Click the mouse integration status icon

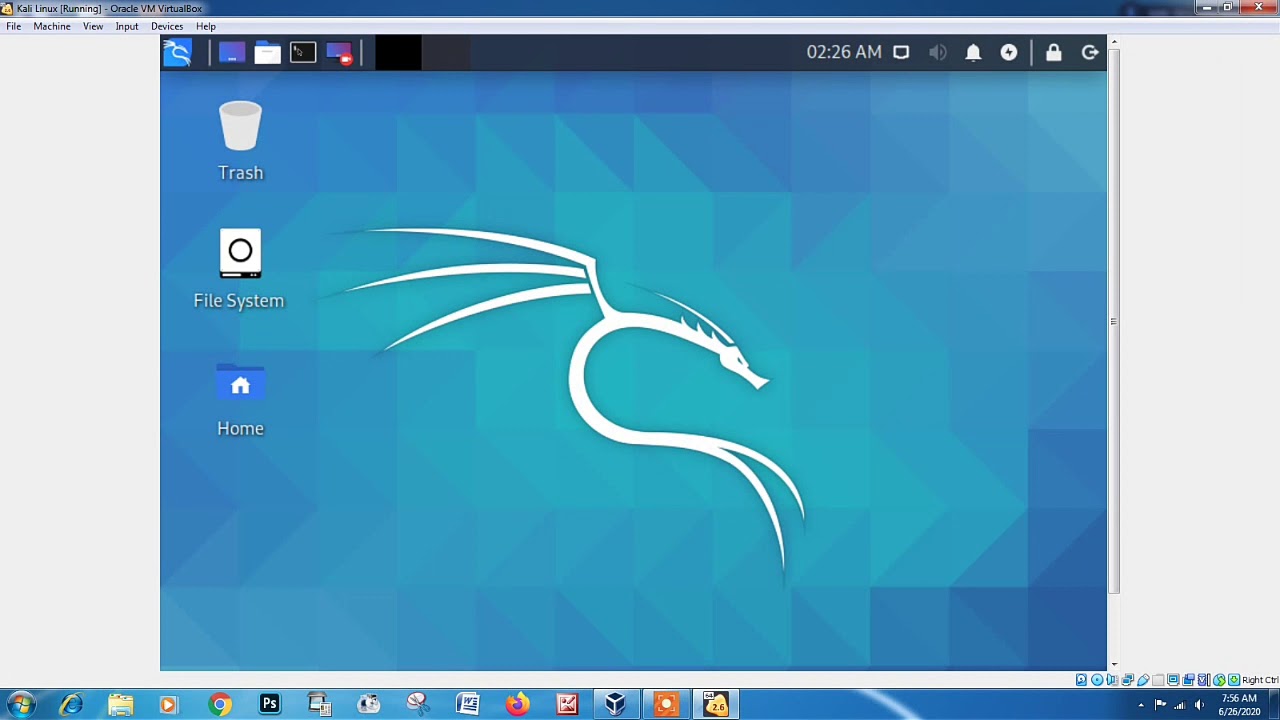[x=1219, y=680]
